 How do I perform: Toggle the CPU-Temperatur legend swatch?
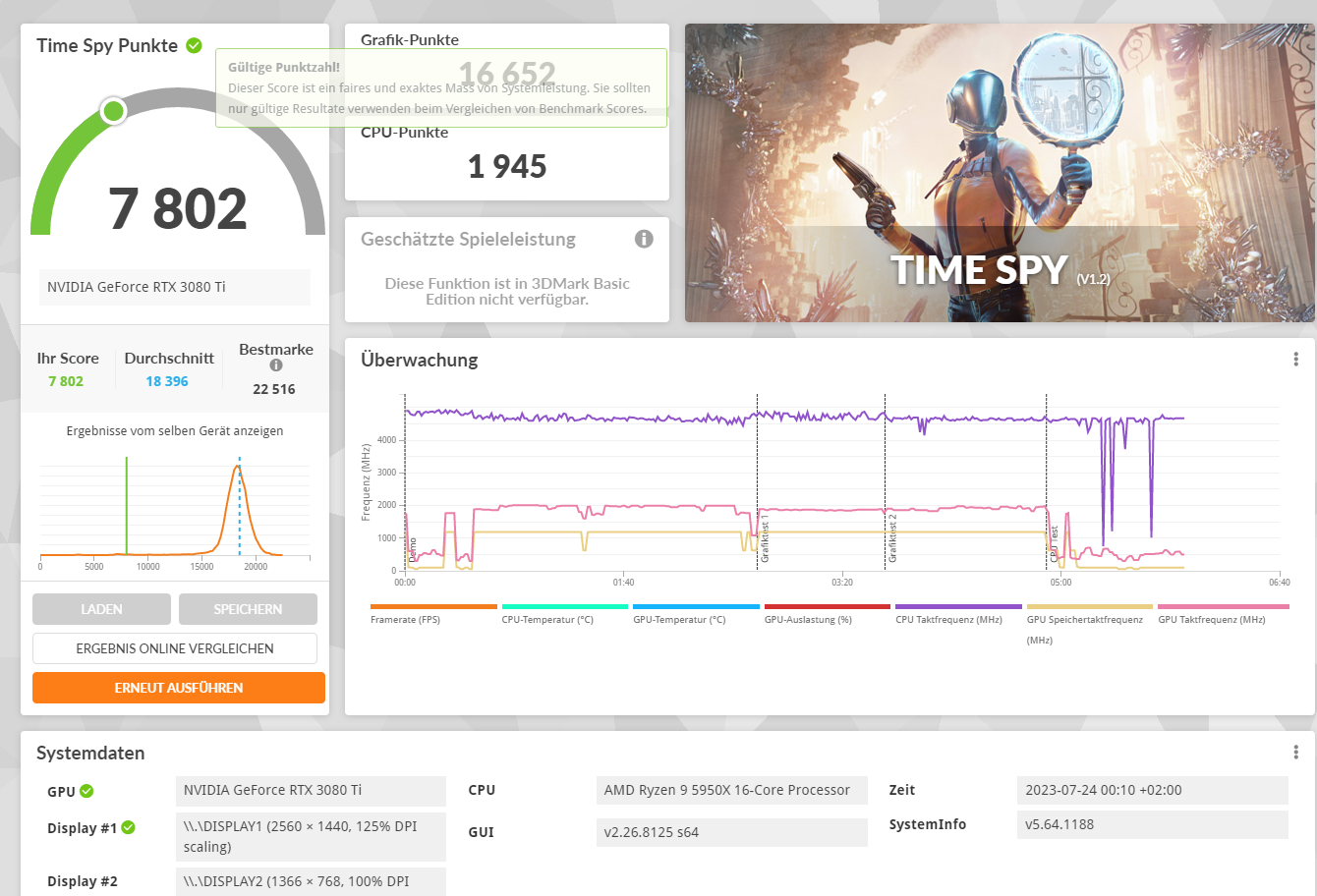pos(565,607)
